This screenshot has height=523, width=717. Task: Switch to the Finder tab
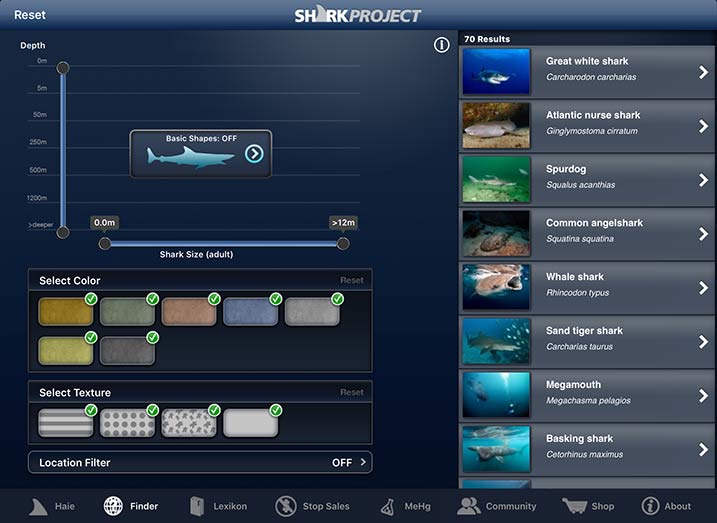[x=114, y=506]
